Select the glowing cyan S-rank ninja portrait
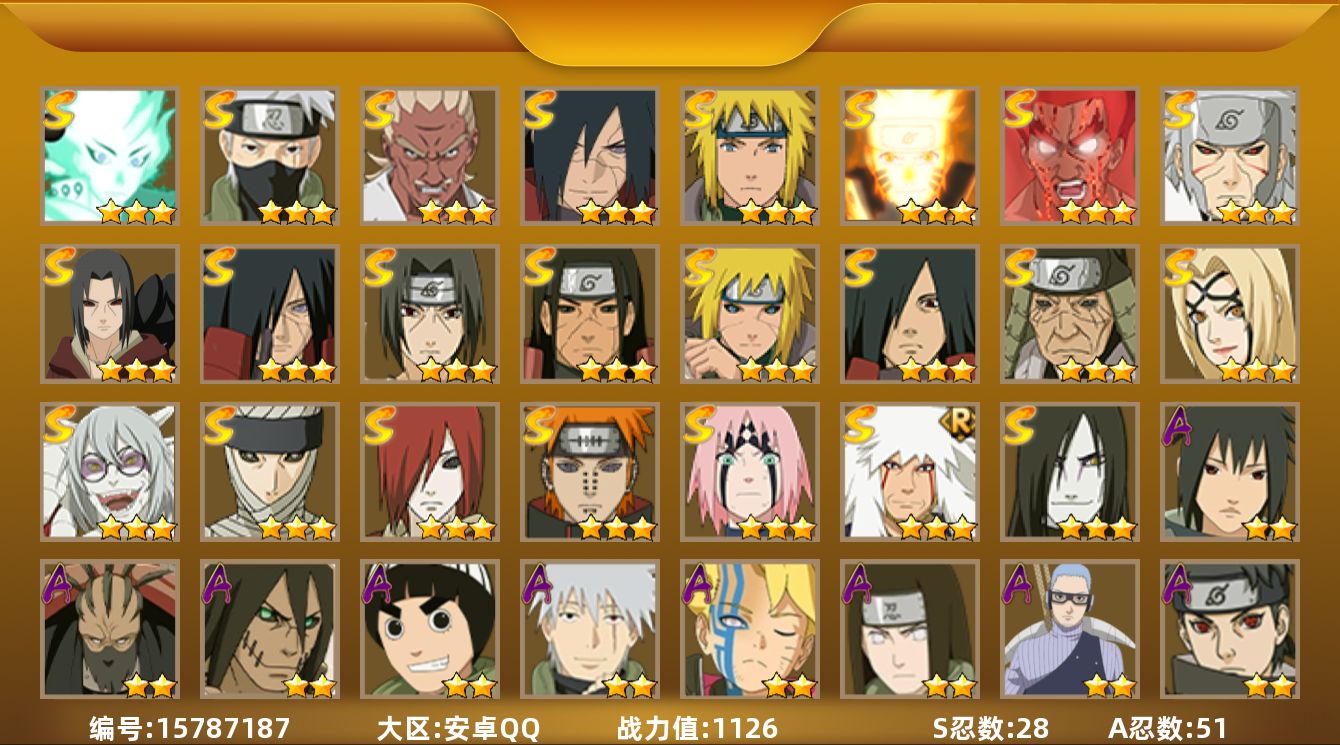Viewport: 1340px width, 745px height. point(109,155)
